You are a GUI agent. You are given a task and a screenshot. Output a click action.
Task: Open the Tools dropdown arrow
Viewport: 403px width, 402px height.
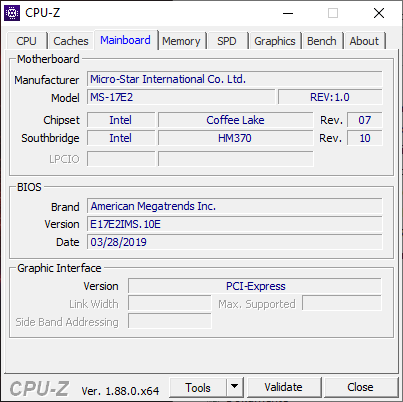pos(235,387)
